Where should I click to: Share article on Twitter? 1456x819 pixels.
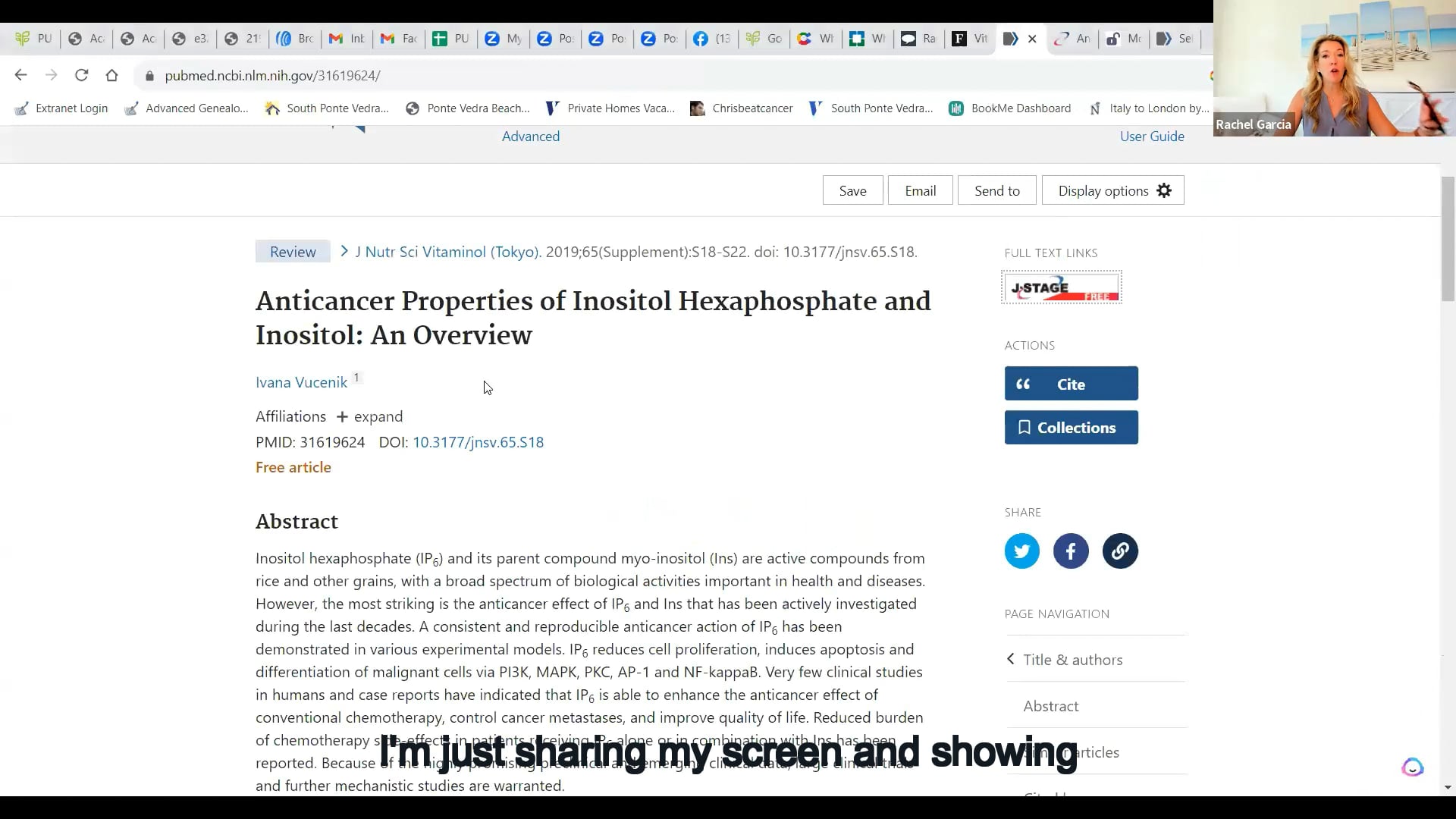1021,551
